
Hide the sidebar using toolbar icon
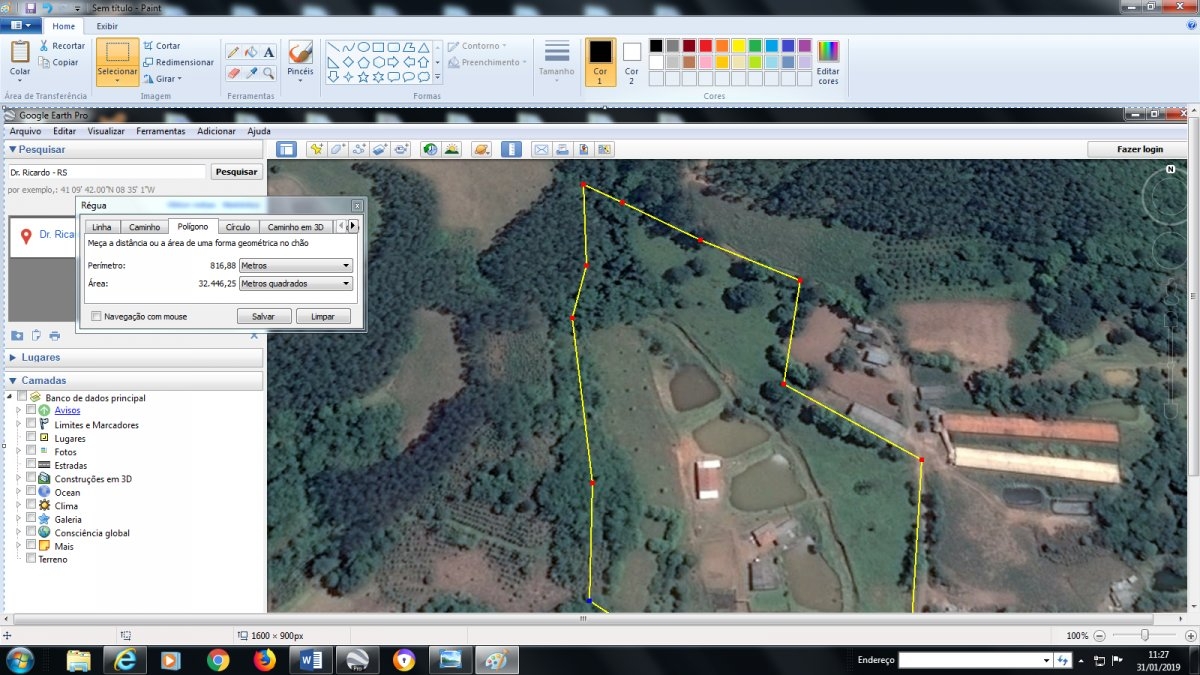[287, 150]
